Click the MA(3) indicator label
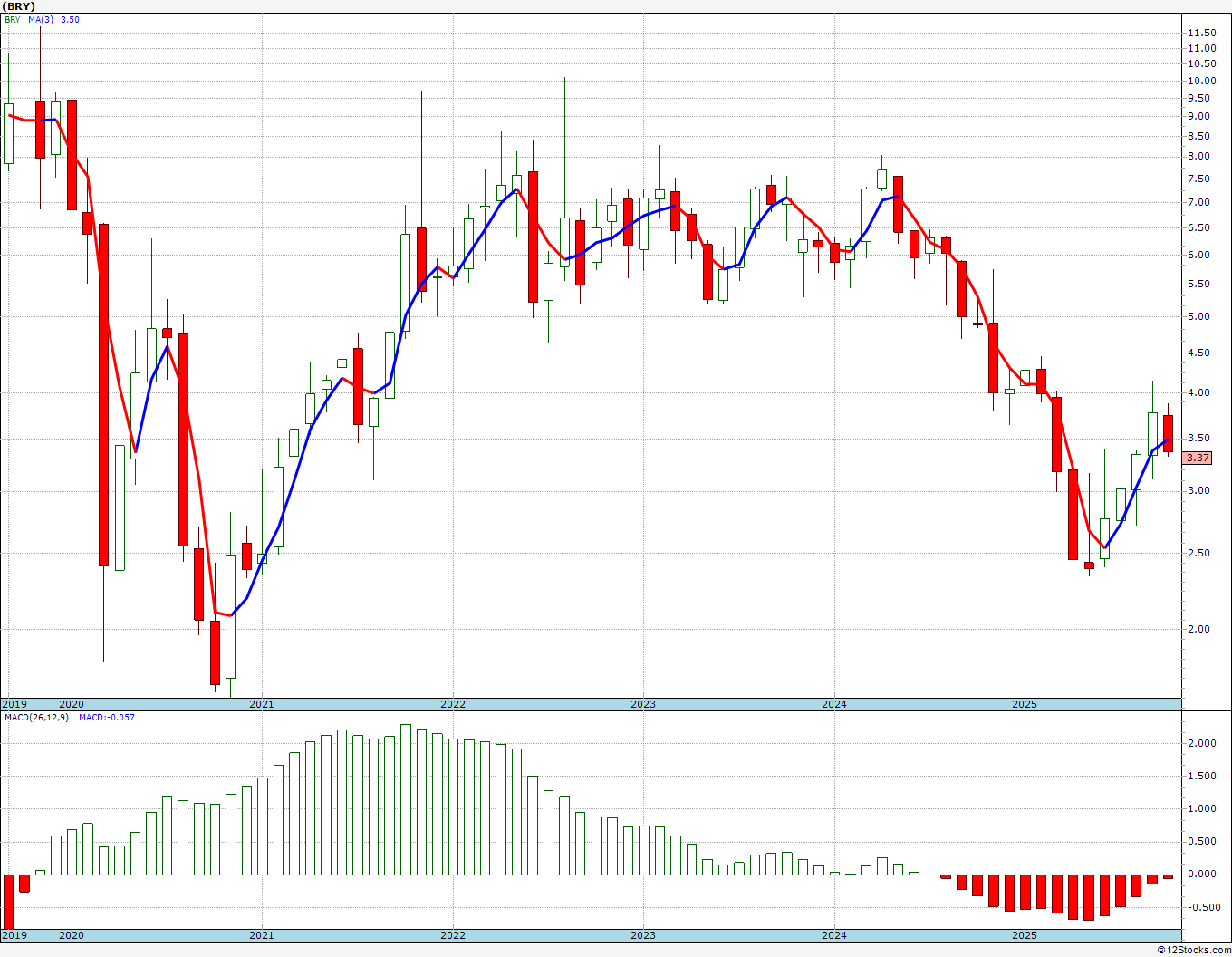The image size is (1232, 957). coord(40,19)
